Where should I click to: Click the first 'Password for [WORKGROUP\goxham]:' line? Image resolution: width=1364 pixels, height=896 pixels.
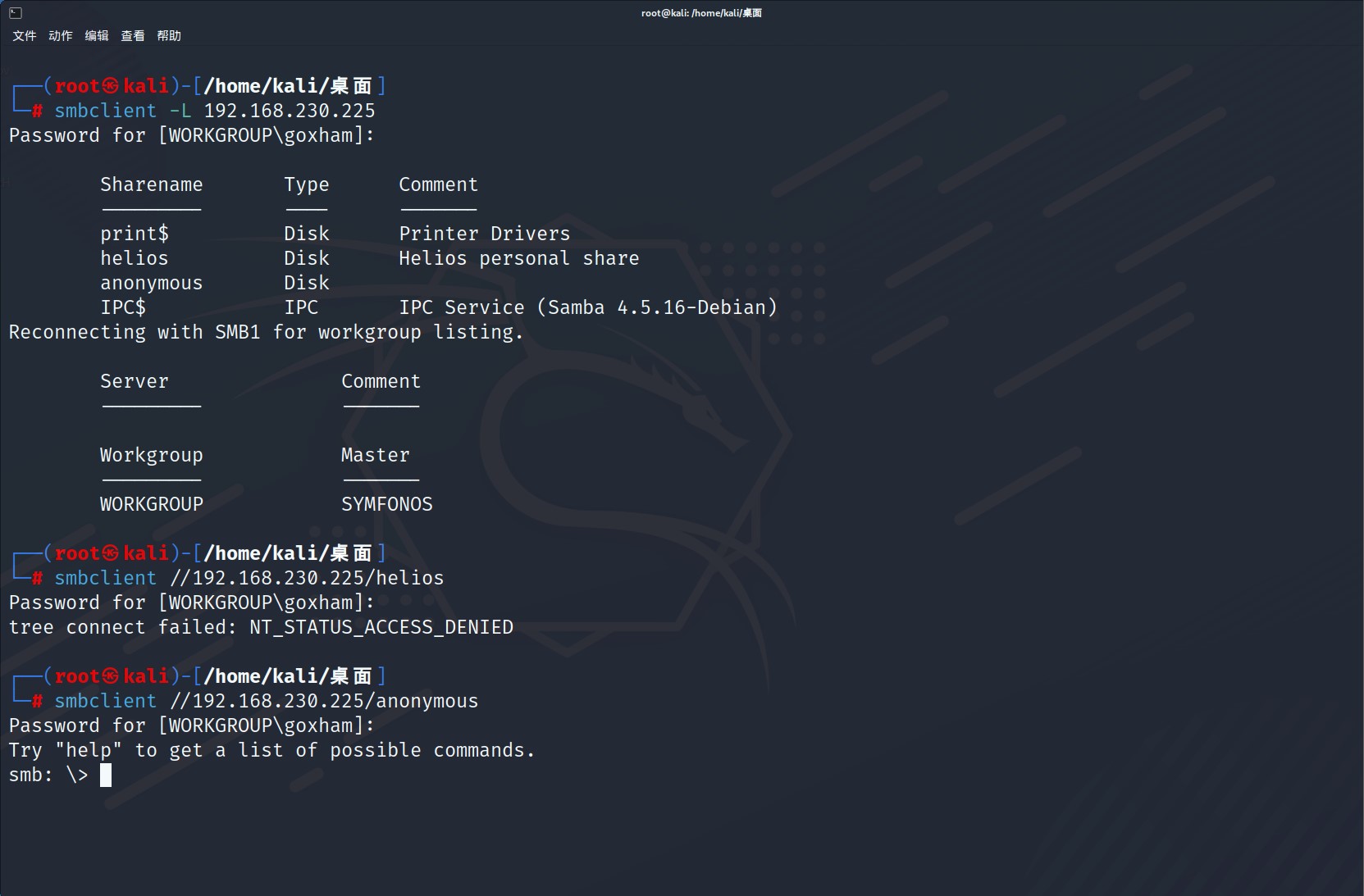192,135
